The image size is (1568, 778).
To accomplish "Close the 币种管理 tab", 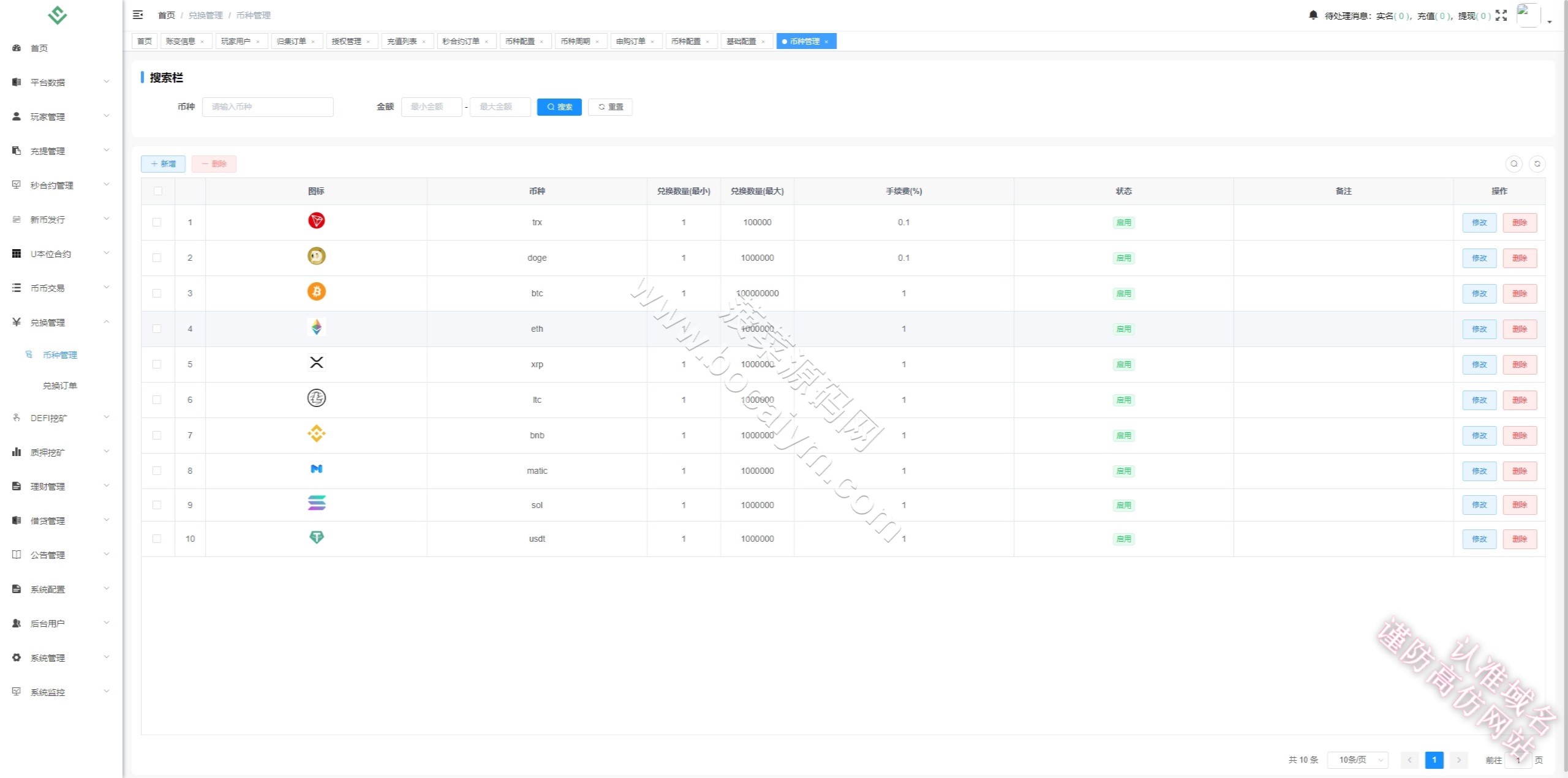I will coord(826,42).
